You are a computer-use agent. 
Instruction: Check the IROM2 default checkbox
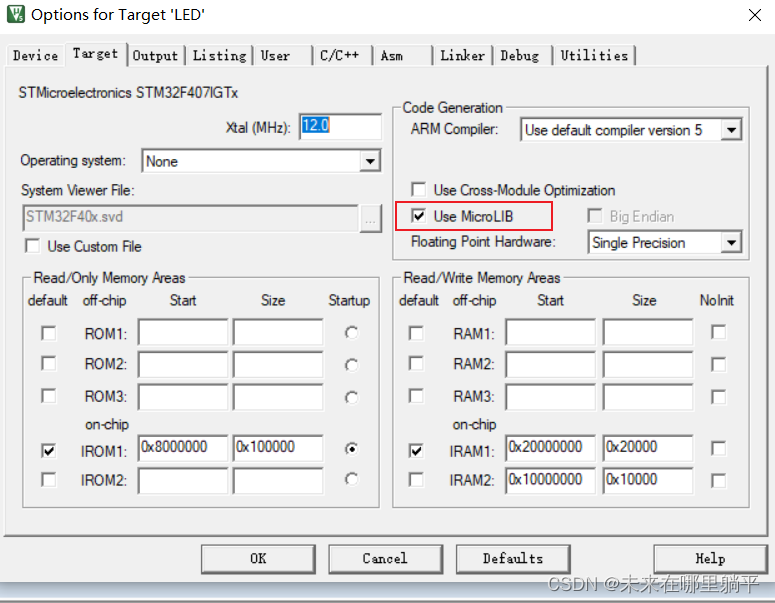coord(48,479)
